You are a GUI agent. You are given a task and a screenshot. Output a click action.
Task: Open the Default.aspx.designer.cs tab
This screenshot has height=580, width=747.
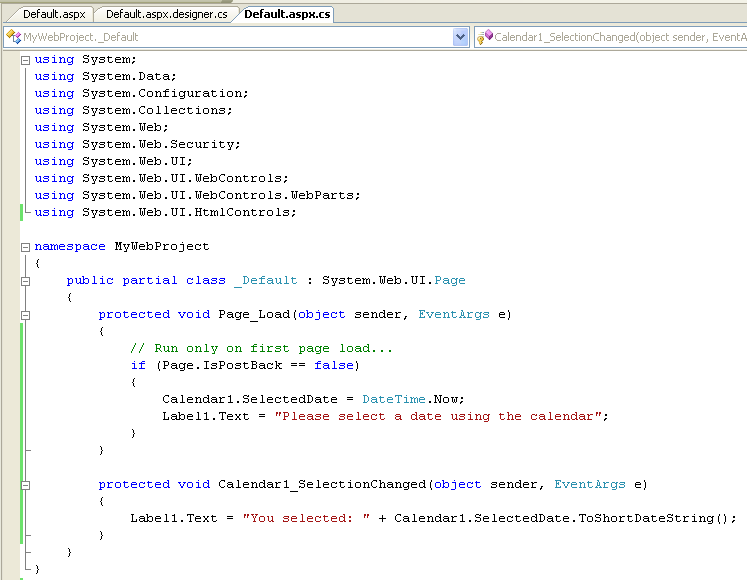pos(164,14)
